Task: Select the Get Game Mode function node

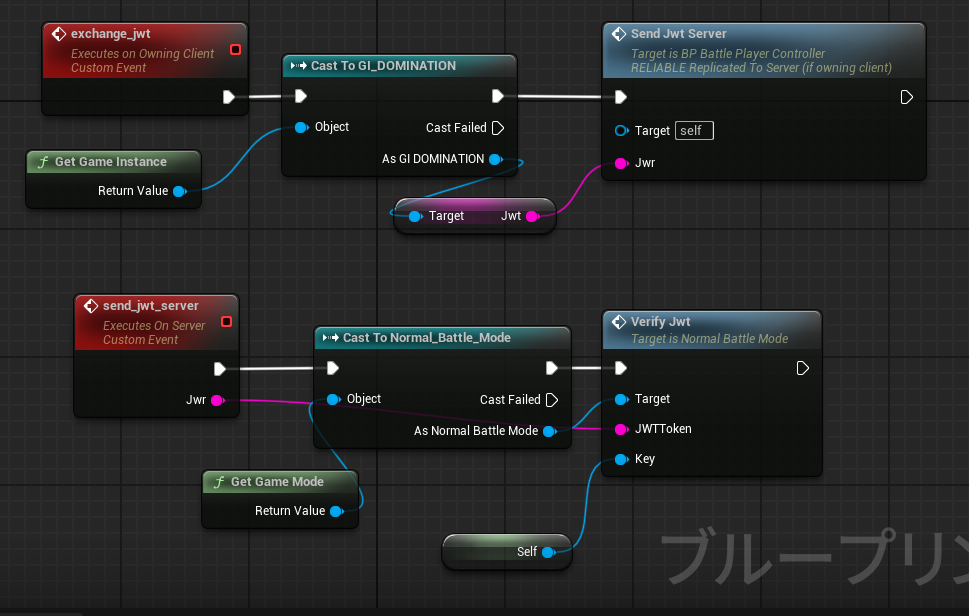Action: pos(277,482)
